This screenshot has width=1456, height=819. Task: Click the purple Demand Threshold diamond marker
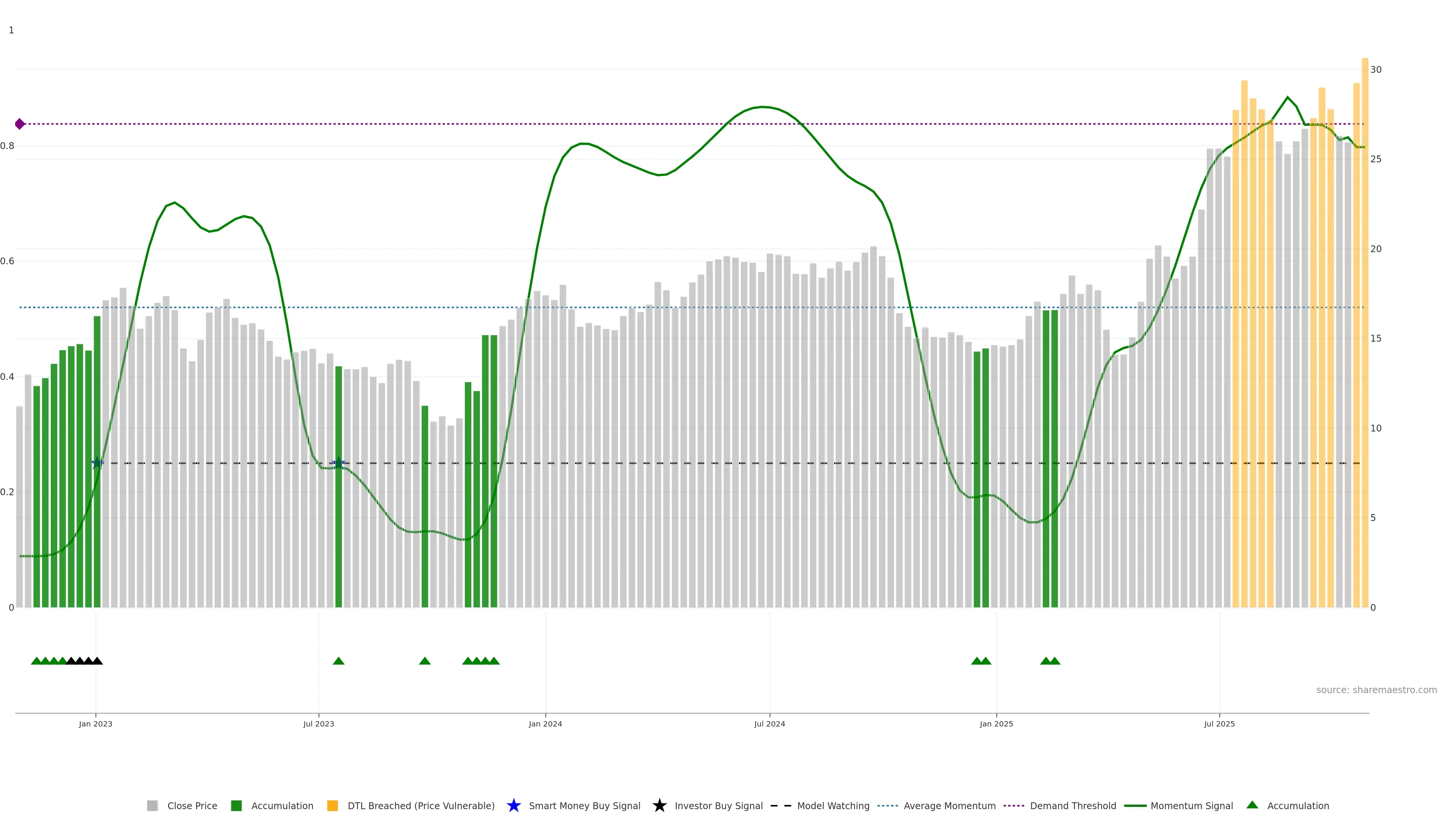point(20,124)
